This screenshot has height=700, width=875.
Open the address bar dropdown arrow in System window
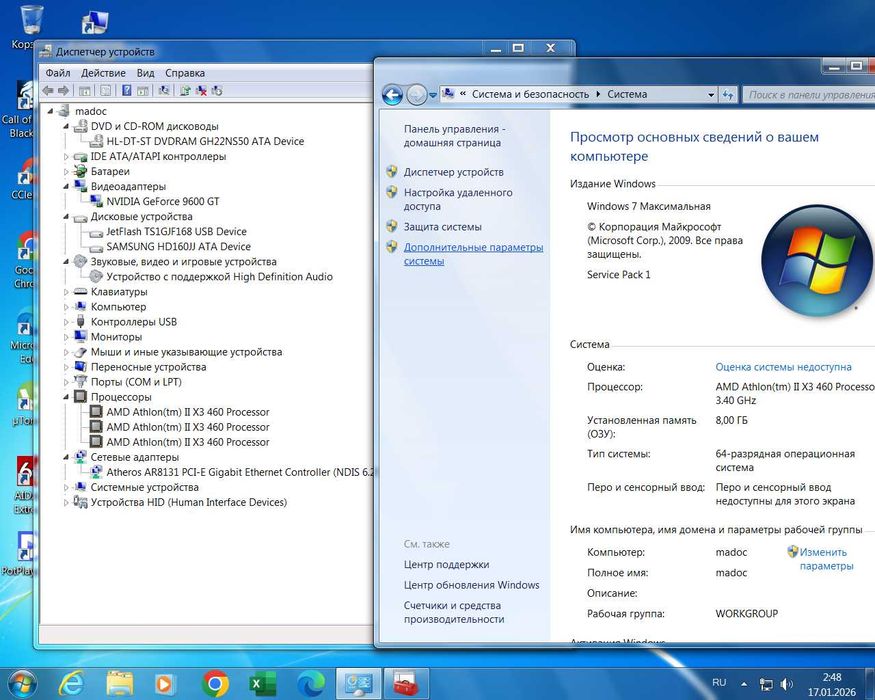tap(710, 95)
